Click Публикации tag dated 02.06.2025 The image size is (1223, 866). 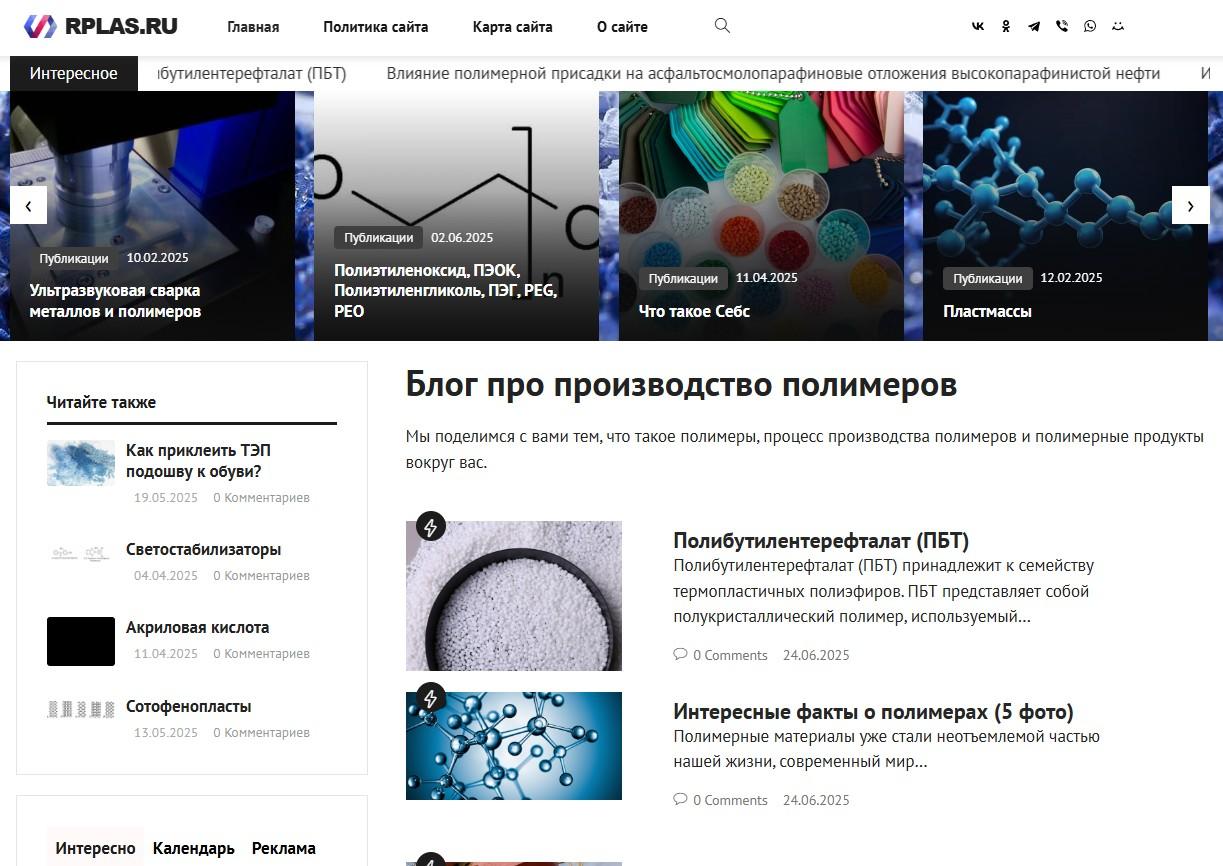378,238
